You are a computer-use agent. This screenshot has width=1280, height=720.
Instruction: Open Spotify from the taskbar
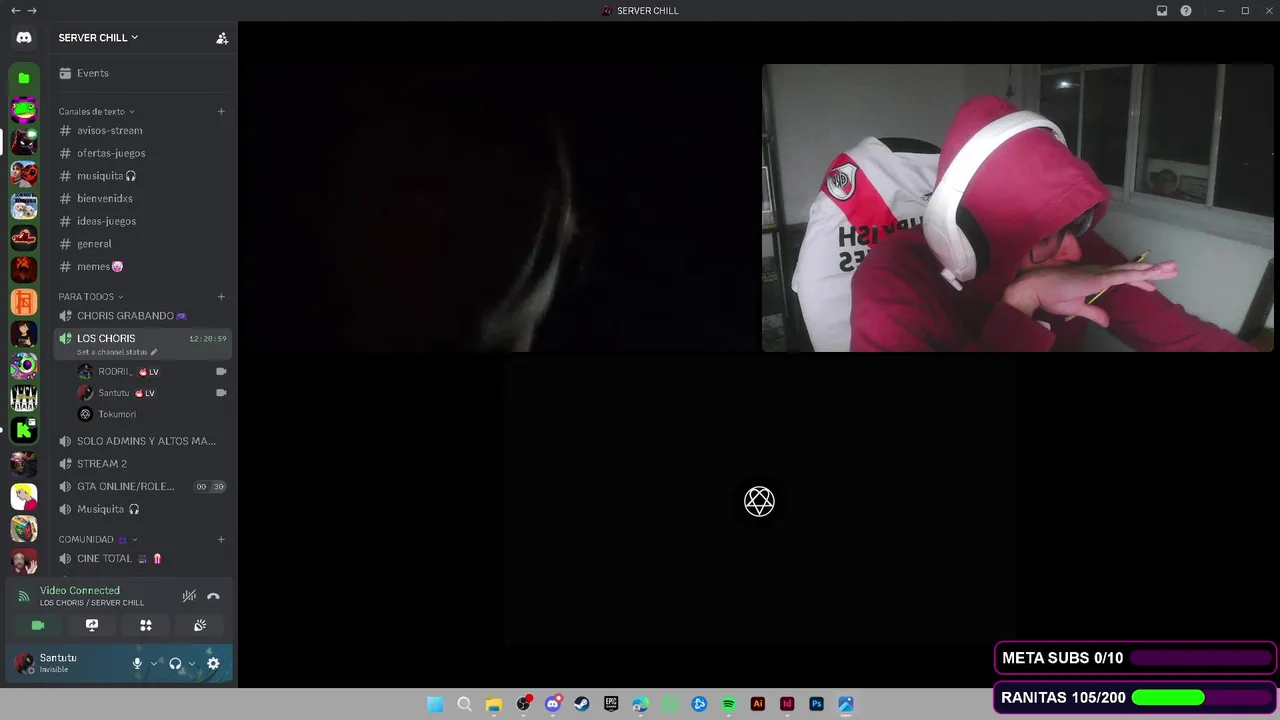[728, 704]
